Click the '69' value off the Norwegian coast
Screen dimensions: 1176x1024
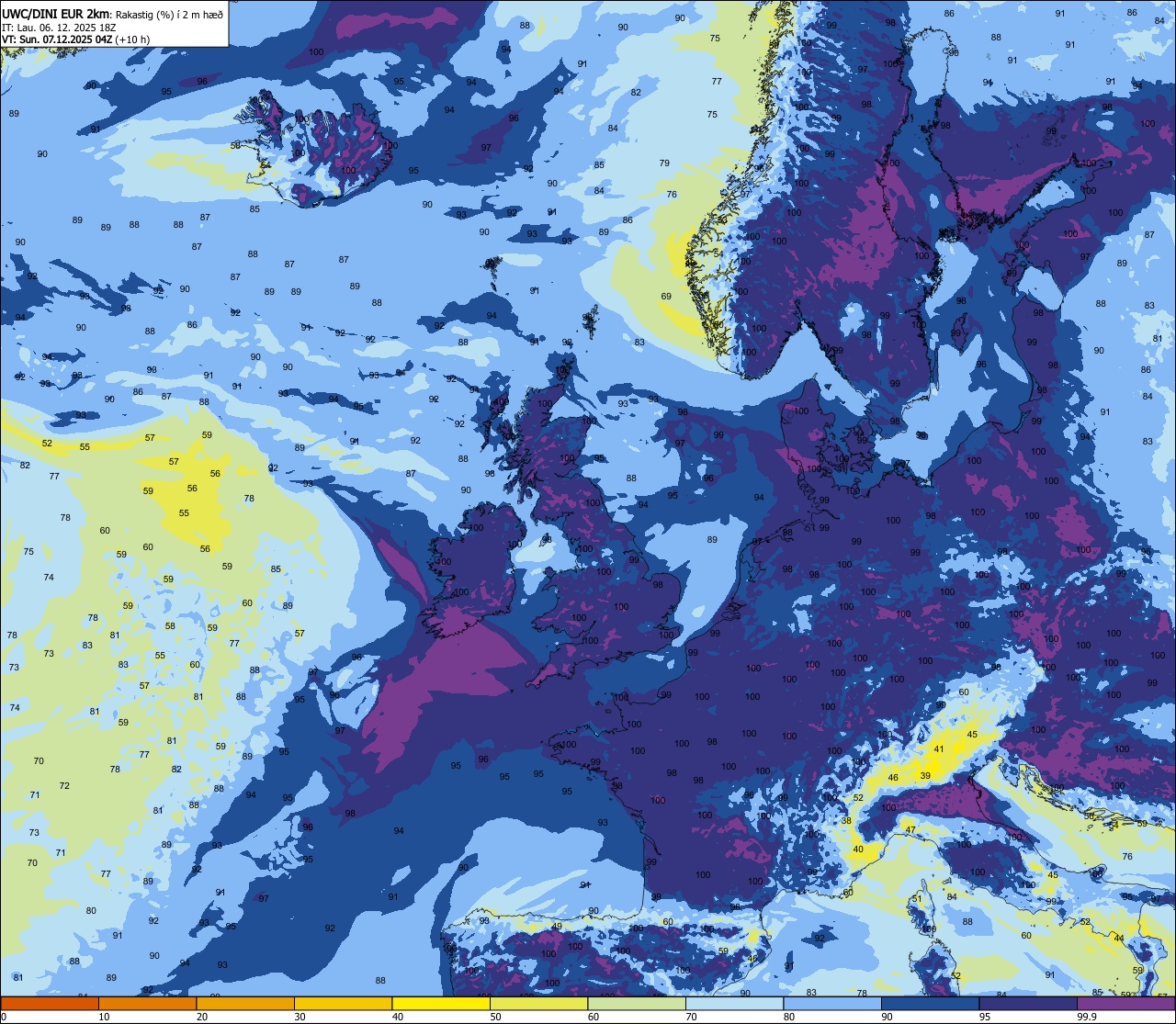666,296
